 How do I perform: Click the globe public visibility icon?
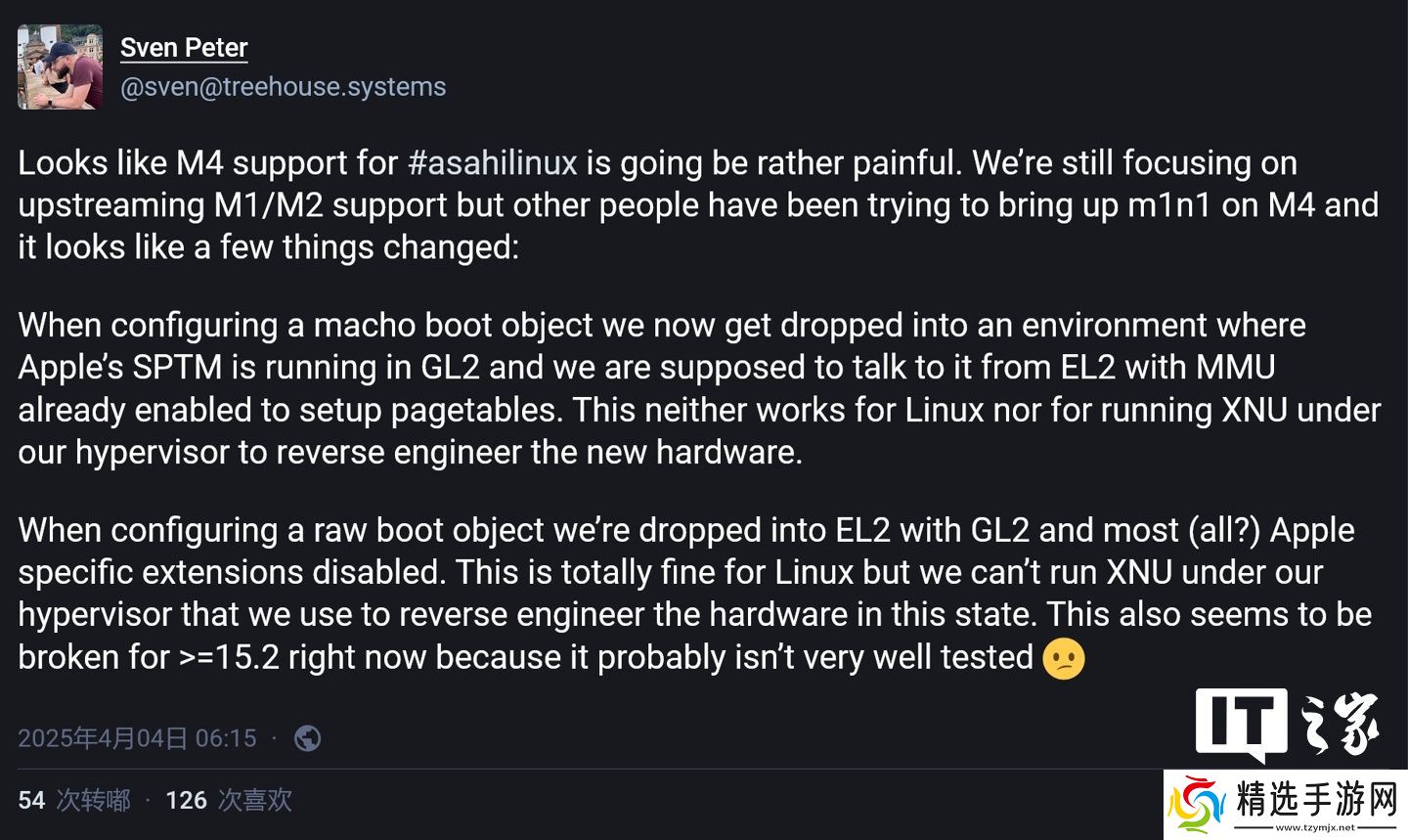(x=307, y=737)
